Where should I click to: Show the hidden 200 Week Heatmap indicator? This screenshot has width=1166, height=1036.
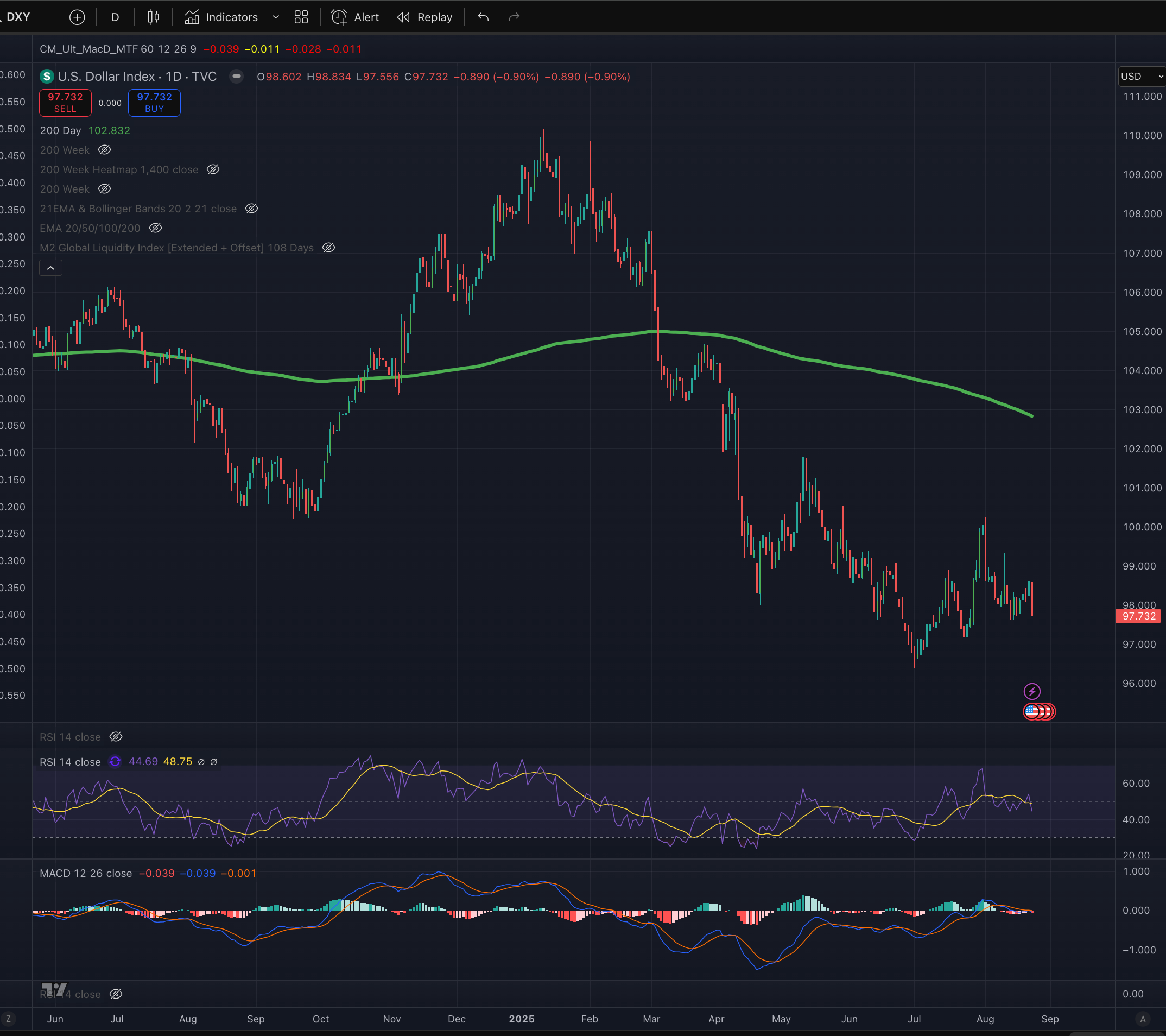click(213, 169)
